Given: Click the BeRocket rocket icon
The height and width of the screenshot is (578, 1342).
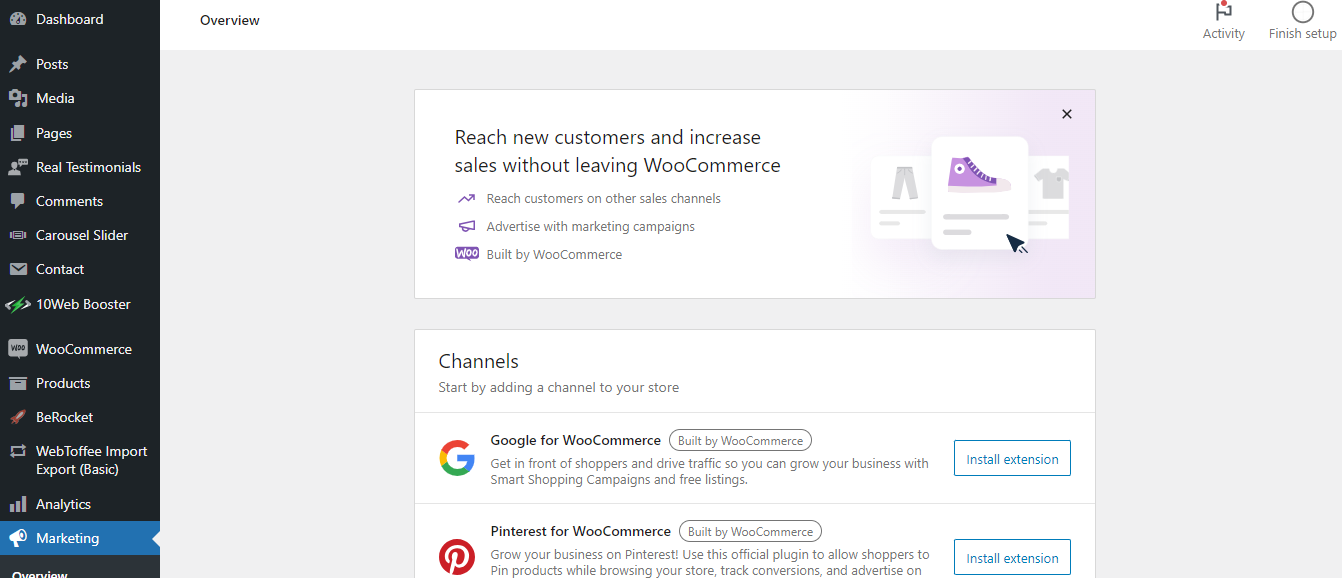Looking at the screenshot, I should pos(18,417).
